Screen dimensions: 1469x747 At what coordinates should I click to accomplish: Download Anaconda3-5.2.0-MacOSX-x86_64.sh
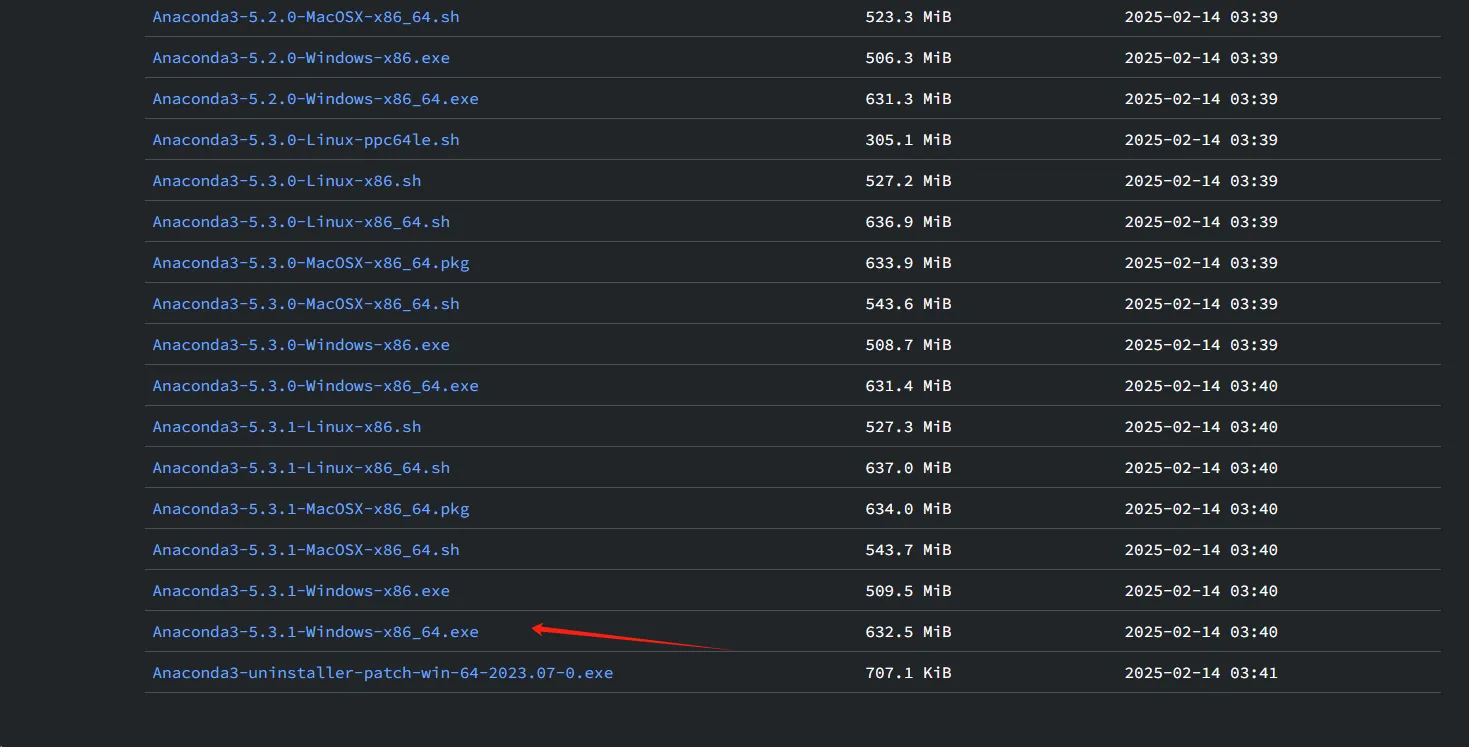pyautogui.click(x=306, y=17)
